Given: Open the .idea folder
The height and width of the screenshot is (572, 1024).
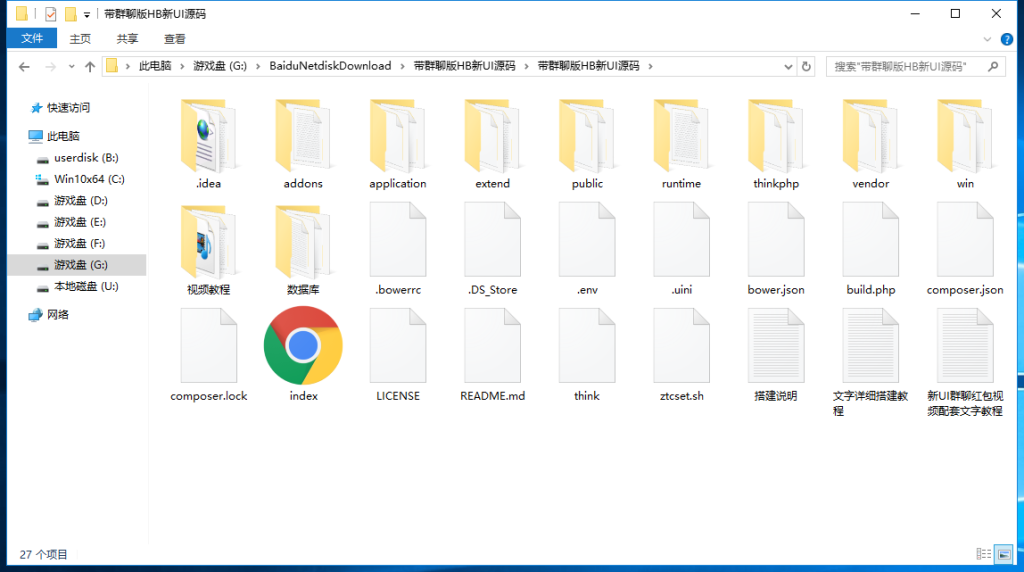Looking at the screenshot, I should [x=208, y=144].
